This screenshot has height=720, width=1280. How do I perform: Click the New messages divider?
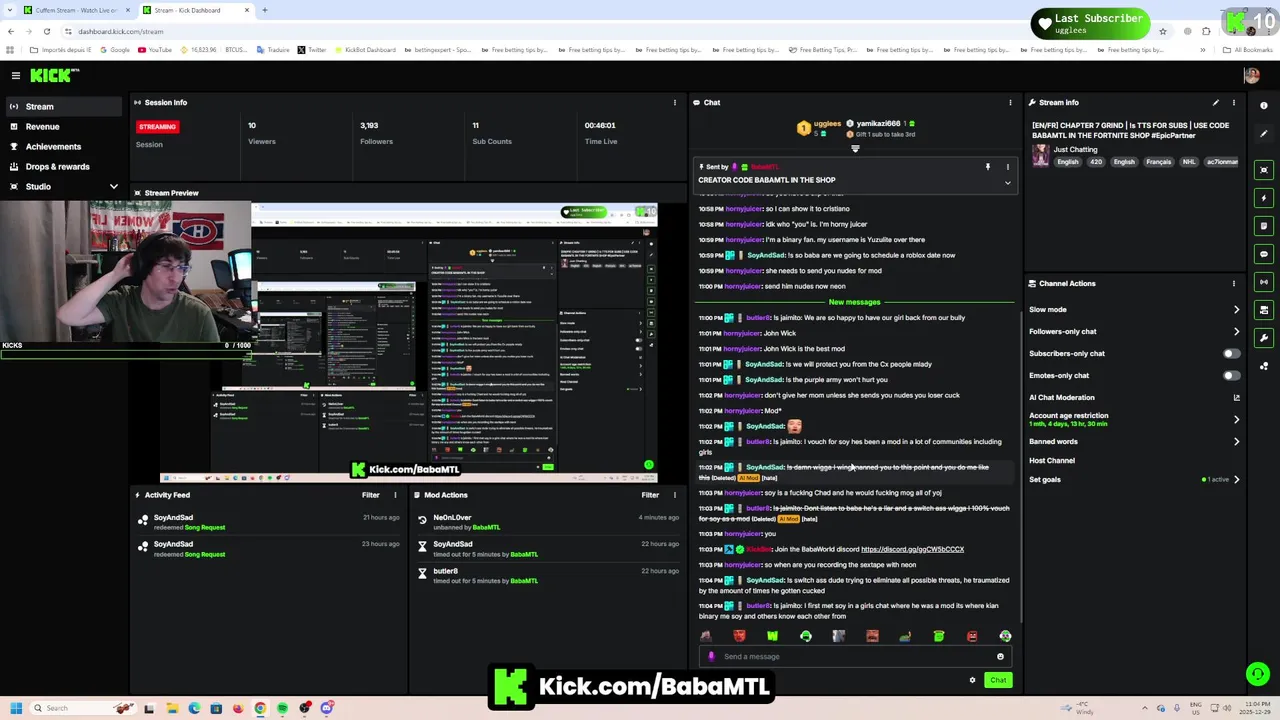click(854, 302)
